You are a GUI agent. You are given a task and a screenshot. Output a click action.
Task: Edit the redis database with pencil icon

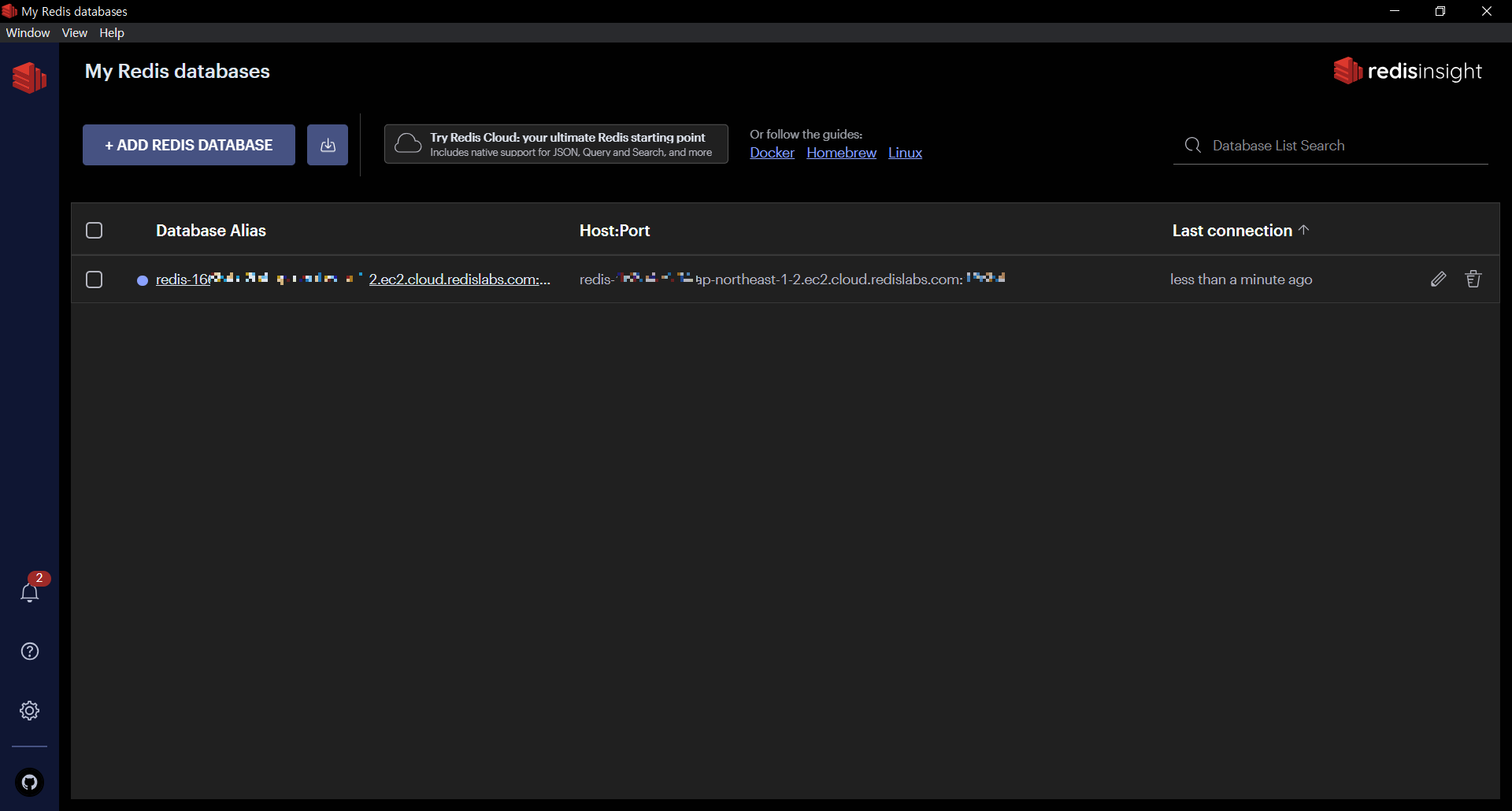pos(1438,279)
